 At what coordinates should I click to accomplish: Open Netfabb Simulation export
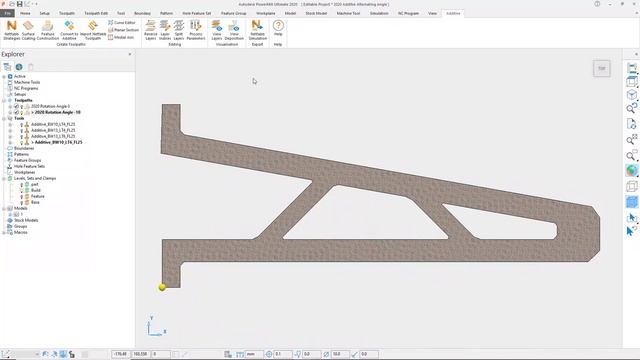[258, 30]
